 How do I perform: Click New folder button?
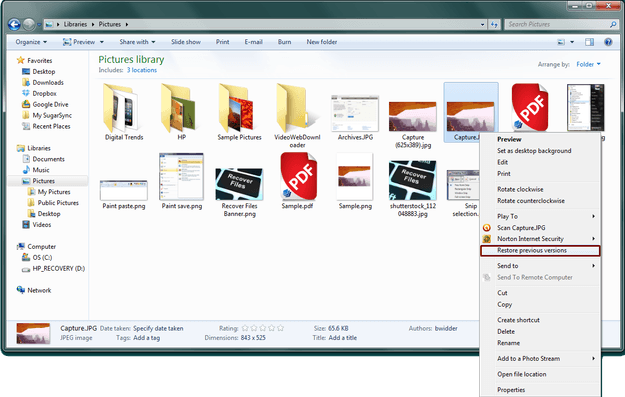click(x=322, y=42)
